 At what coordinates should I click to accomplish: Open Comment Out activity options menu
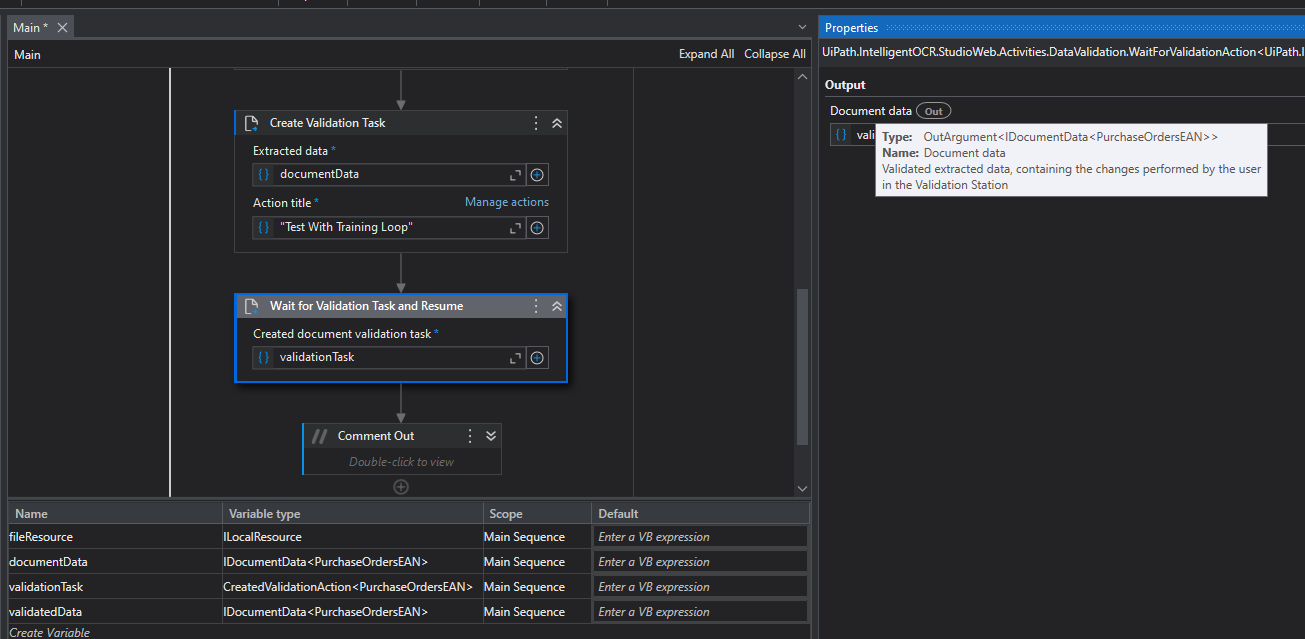[x=470, y=436]
